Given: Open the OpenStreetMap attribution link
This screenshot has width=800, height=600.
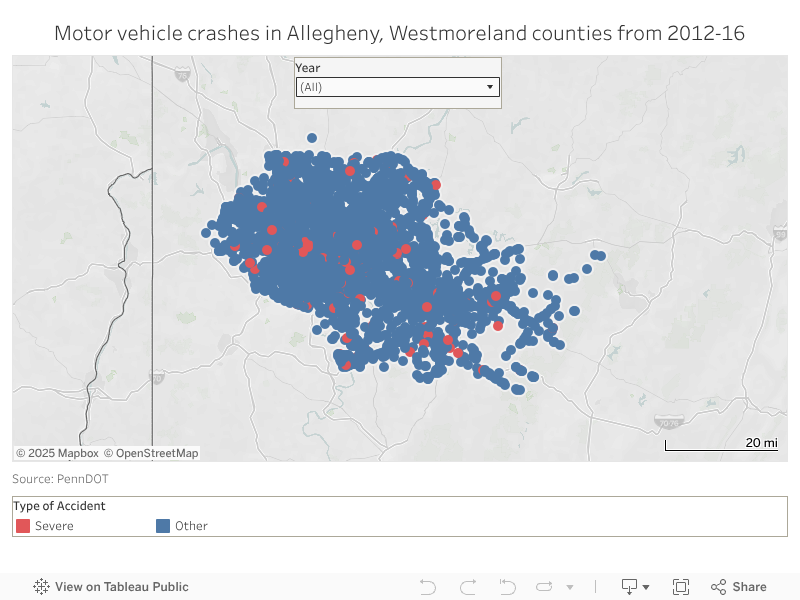Looking at the screenshot, I should coord(157,453).
